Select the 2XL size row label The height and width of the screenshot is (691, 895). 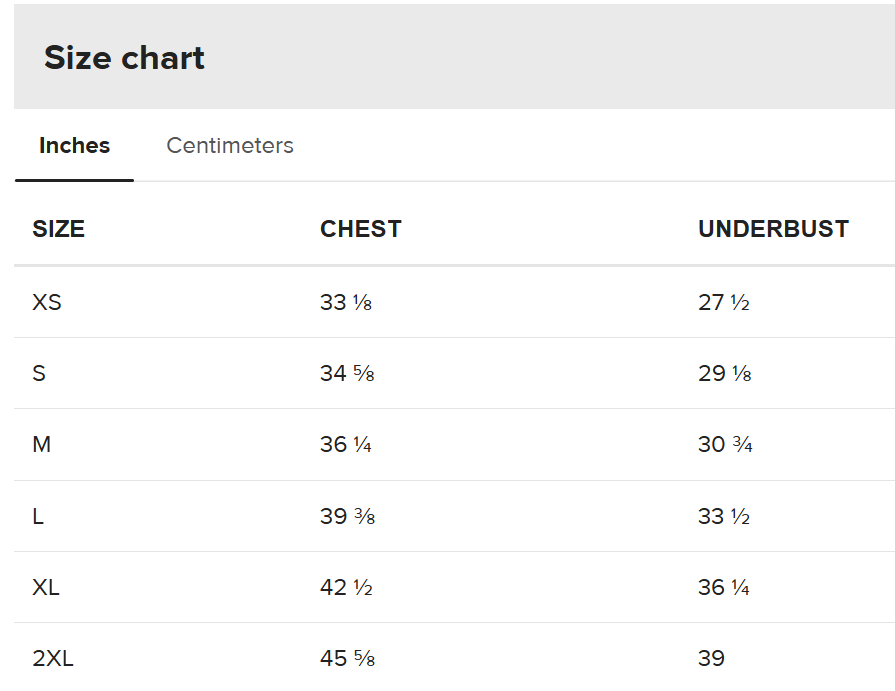pos(53,658)
